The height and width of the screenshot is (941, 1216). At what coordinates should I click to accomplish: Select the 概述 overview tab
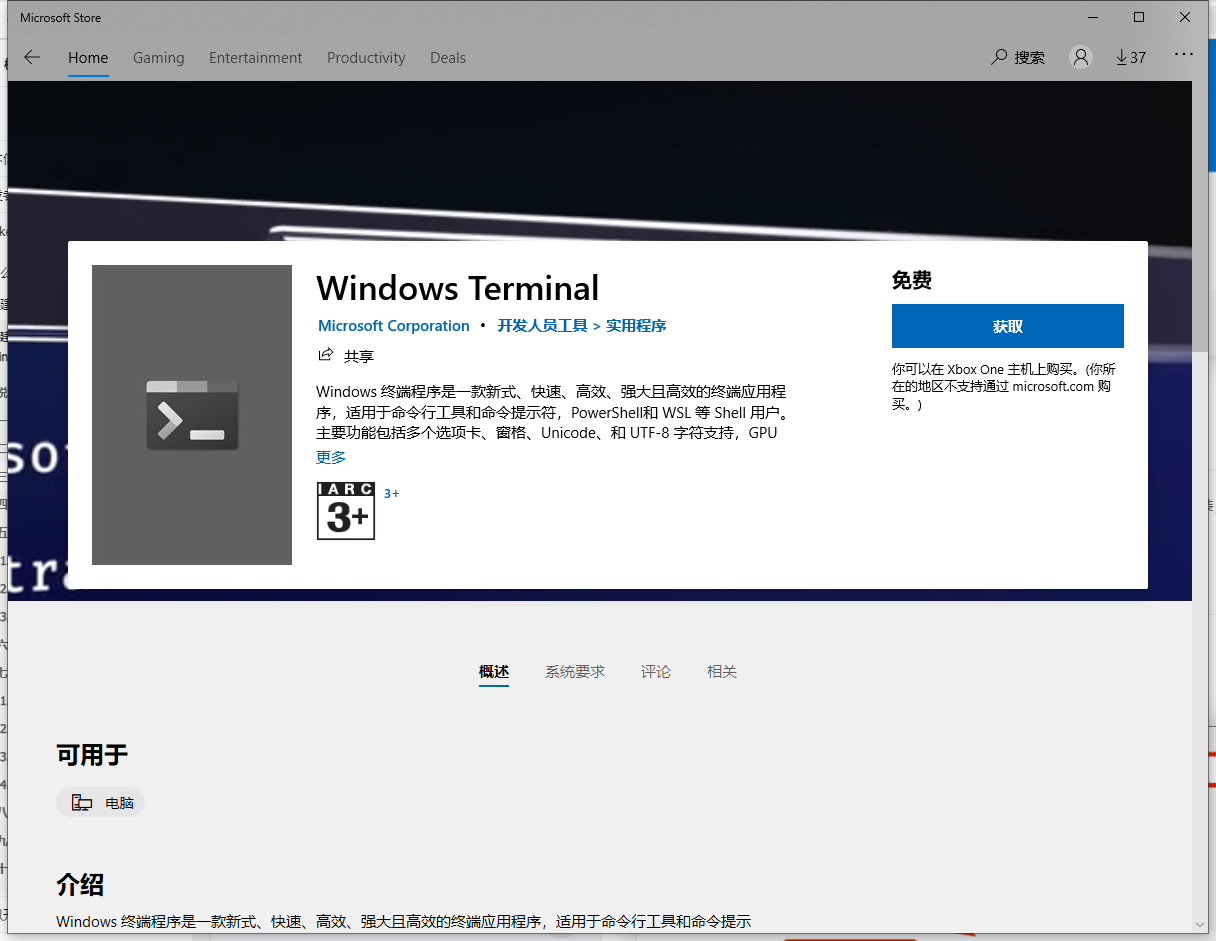494,672
